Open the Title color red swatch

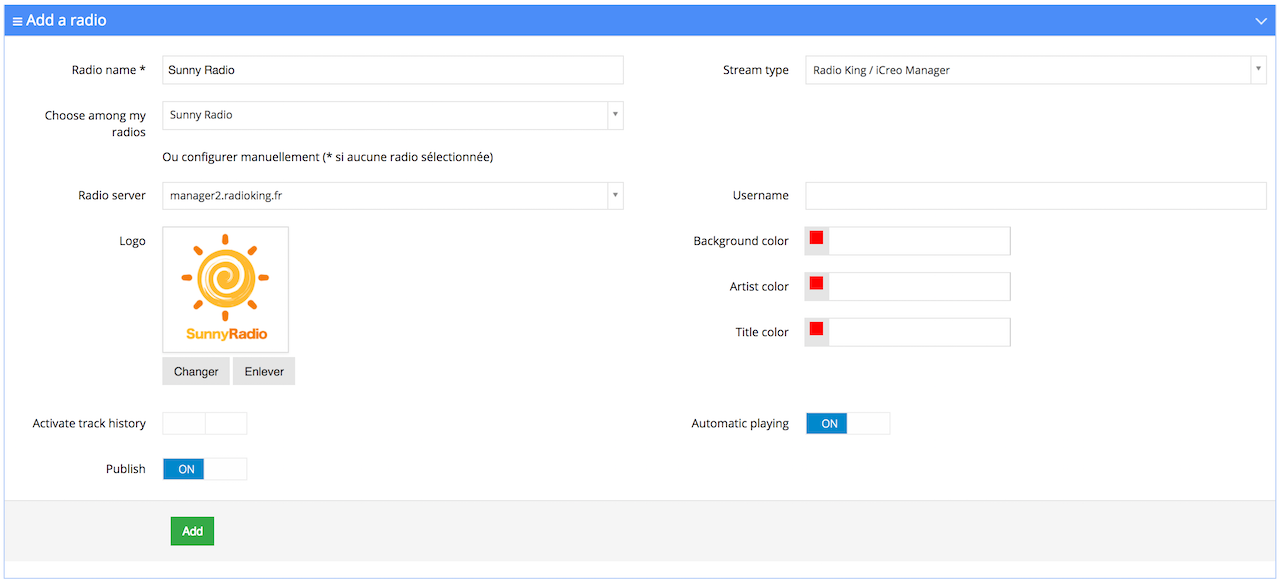click(816, 329)
